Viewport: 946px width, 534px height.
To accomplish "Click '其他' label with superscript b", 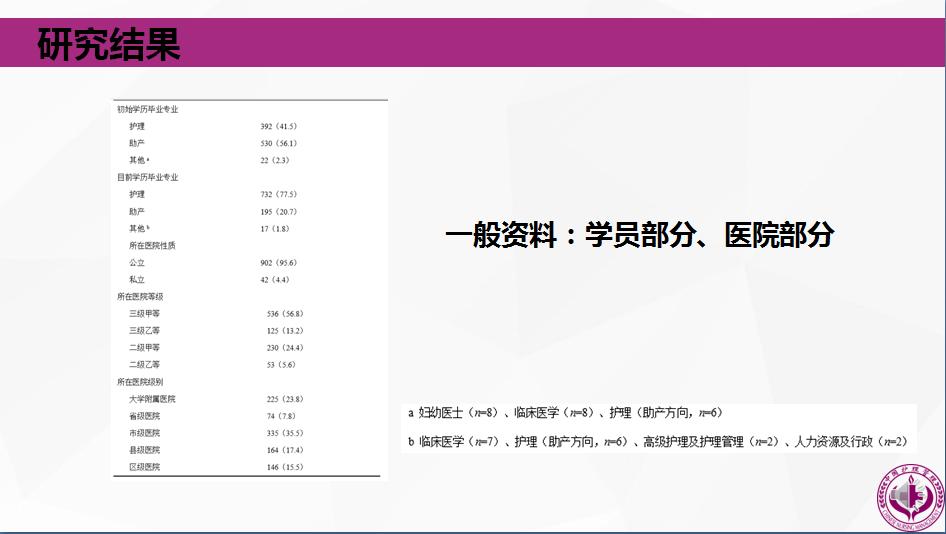I will coord(137,229).
